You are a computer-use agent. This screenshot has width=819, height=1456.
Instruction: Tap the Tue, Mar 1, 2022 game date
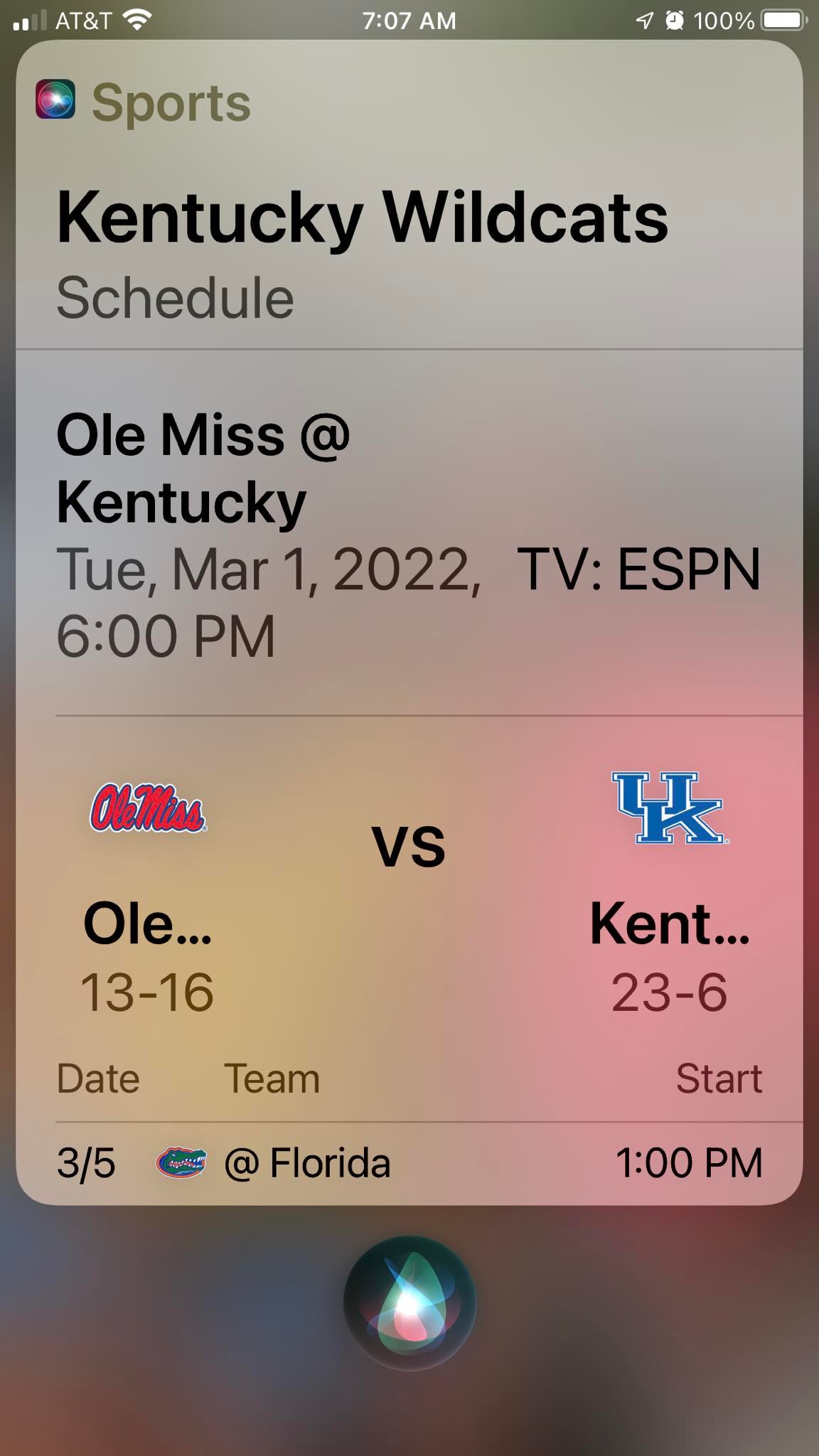[x=269, y=569]
